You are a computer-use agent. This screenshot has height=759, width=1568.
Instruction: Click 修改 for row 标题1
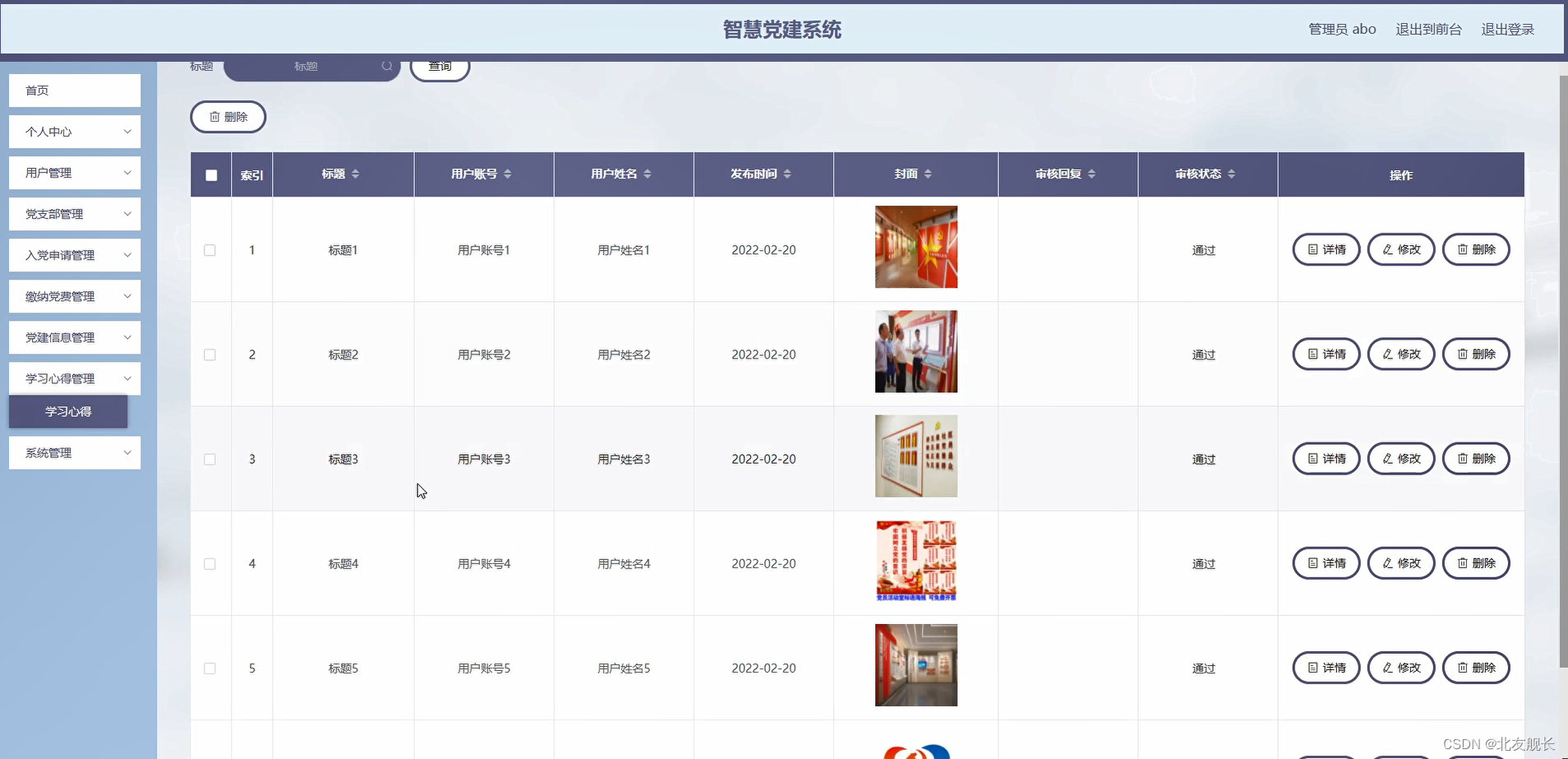(x=1401, y=249)
